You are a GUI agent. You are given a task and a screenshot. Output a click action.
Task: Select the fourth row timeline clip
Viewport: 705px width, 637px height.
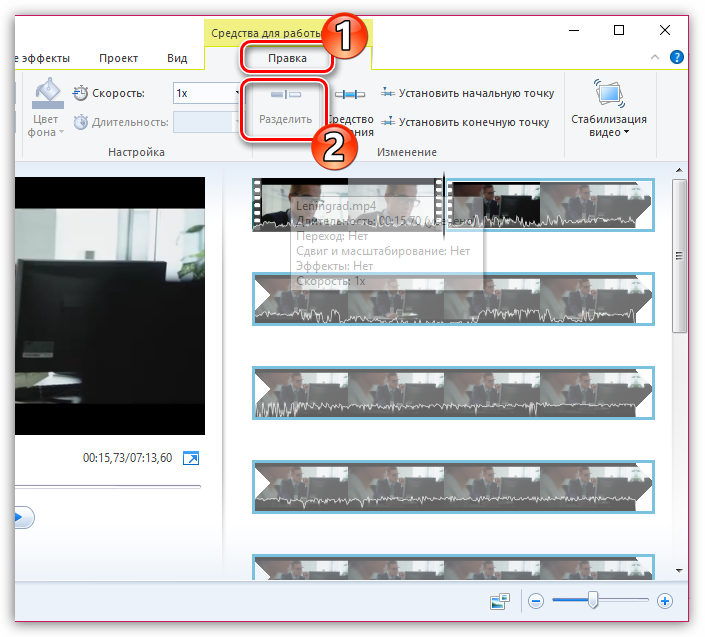pos(453,487)
